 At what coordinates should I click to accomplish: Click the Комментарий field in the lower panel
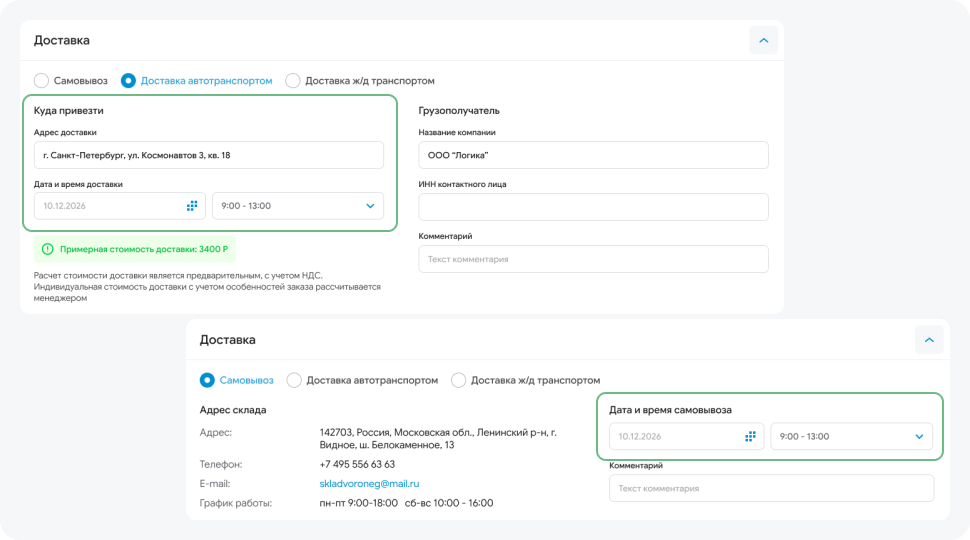click(771, 489)
